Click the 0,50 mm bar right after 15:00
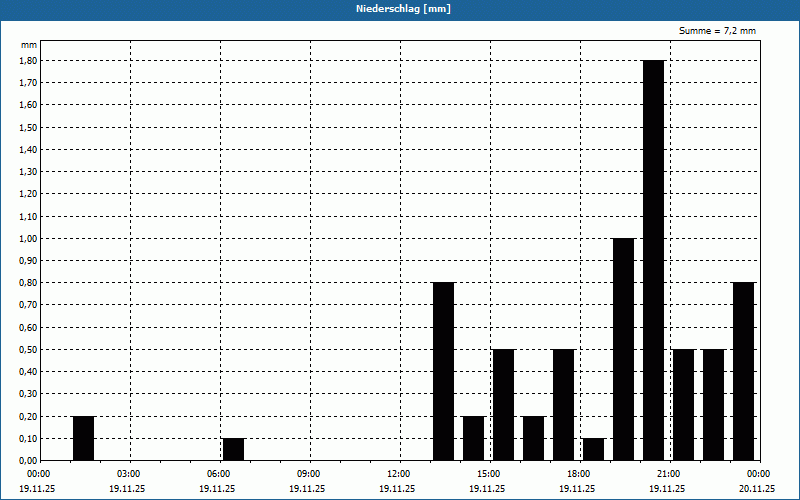Image resolution: width=800 pixels, height=500 pixels. (x=503, y=405)
